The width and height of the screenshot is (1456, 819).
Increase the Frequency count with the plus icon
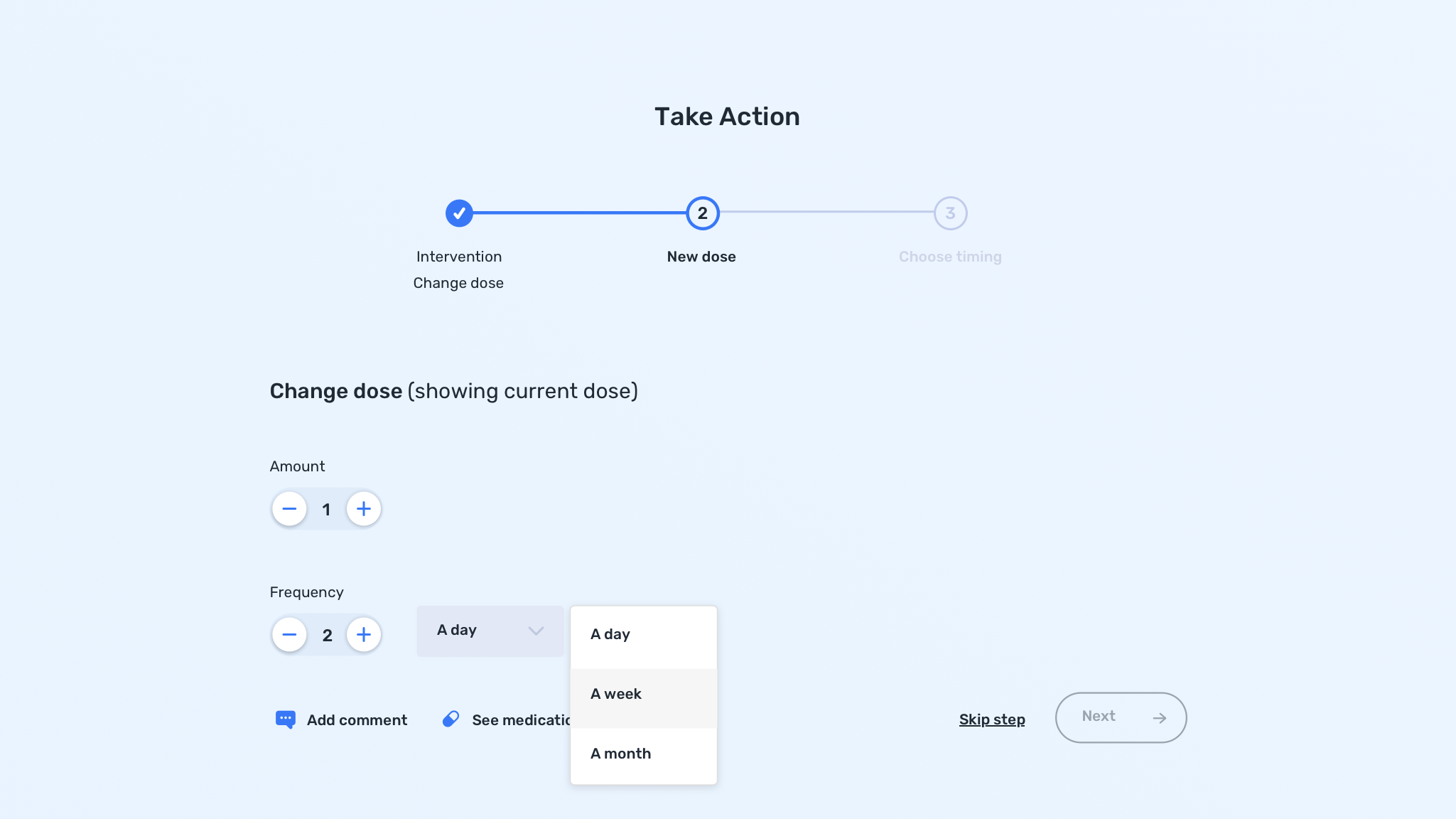(x=364, y=635)
